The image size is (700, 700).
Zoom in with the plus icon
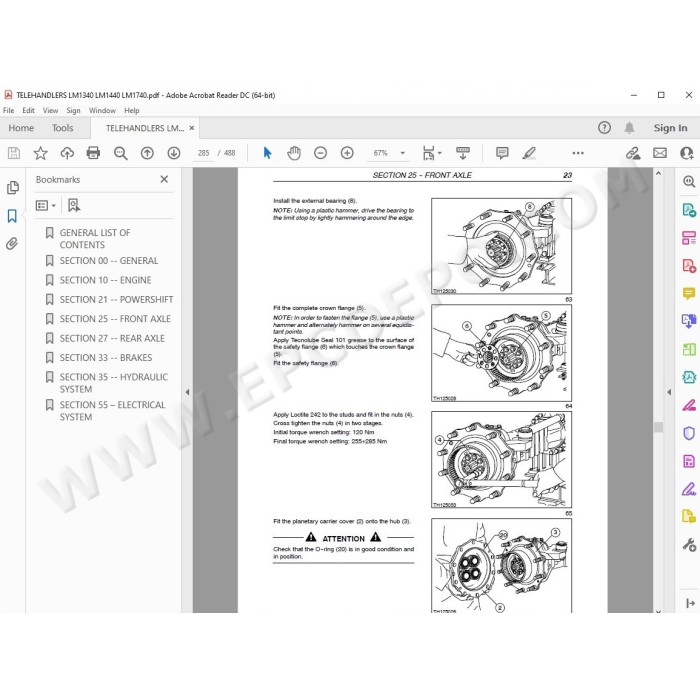pos(347,153)
